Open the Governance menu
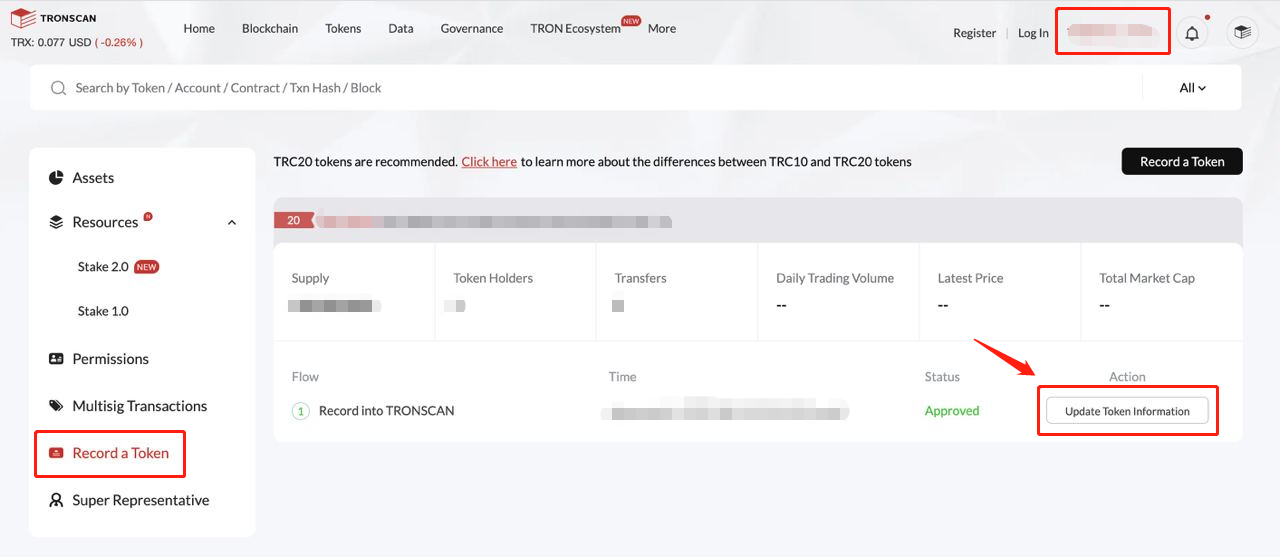 pos(472,29)
